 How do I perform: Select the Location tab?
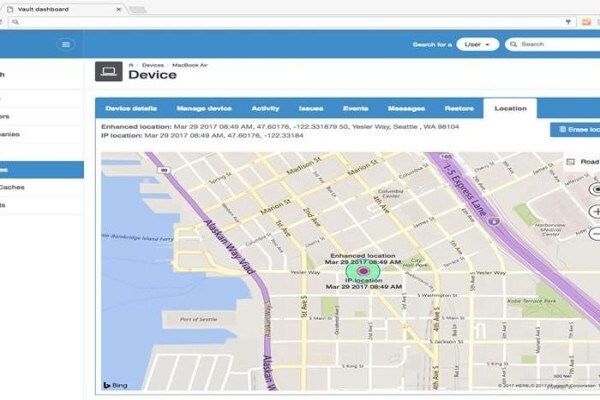point(510,108)
